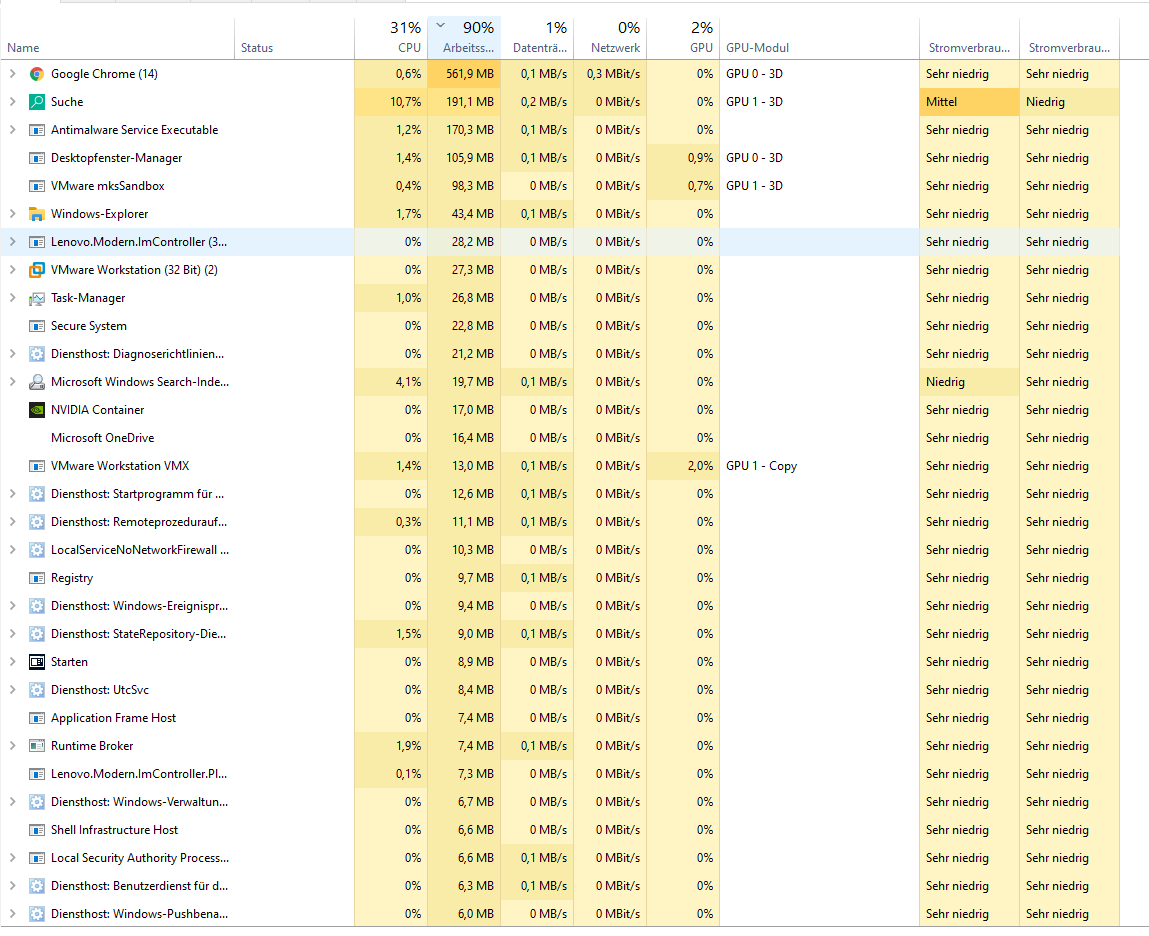1149x936 pixels.
Task: Click the Application Frame Host icon
Action: tap(37, 718)
